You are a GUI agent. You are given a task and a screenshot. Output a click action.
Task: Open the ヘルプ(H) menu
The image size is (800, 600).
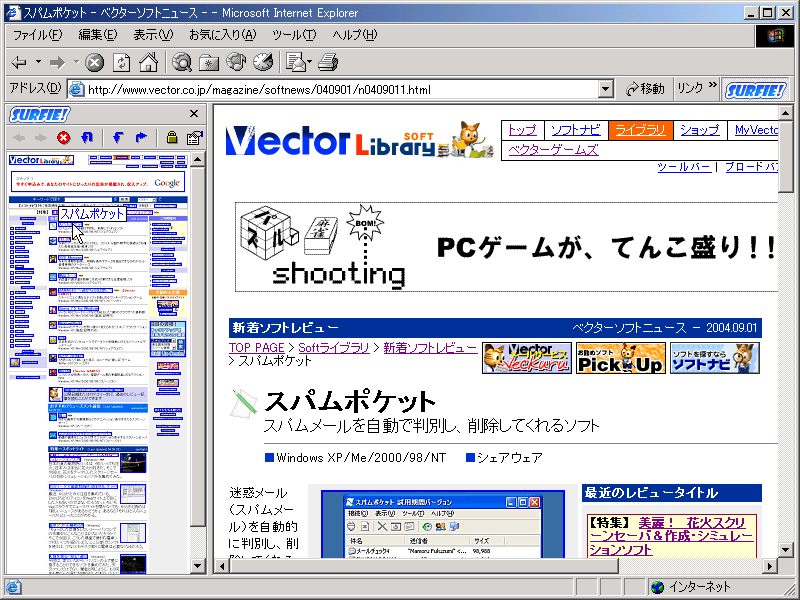[355, 35]
